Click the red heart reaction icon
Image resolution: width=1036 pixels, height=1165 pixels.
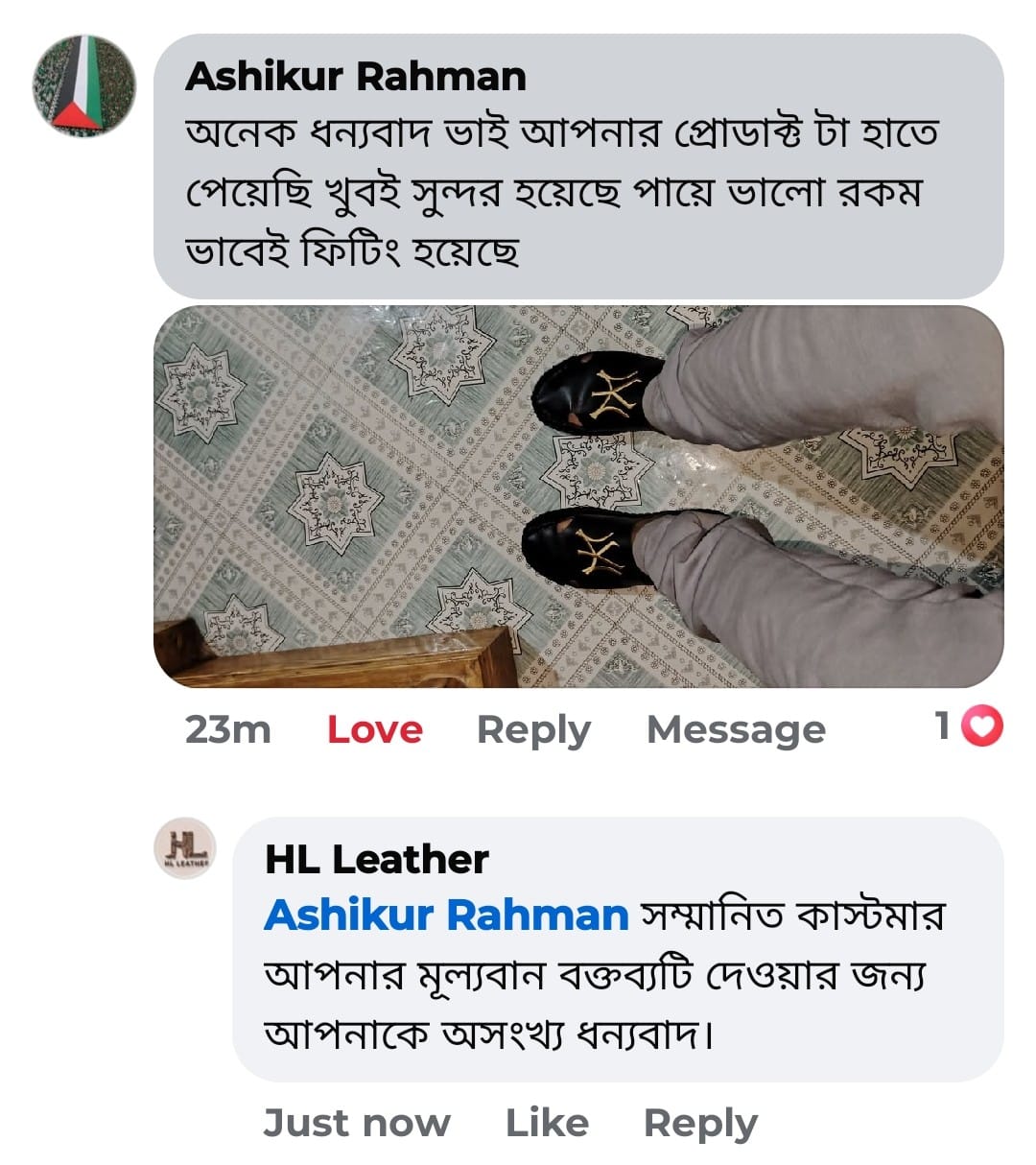(x=981, y=726)
